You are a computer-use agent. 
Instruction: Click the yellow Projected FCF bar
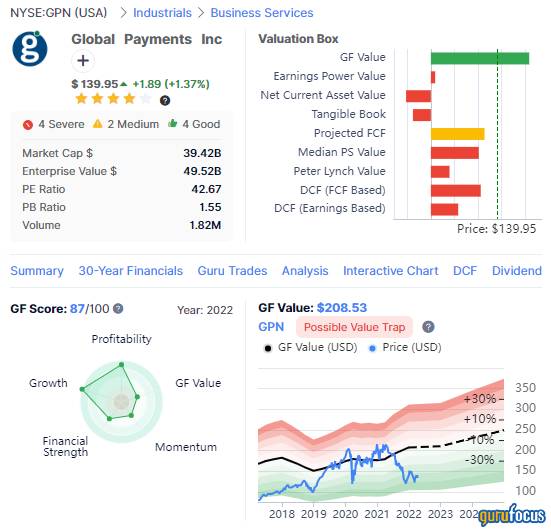click(458, 134)
